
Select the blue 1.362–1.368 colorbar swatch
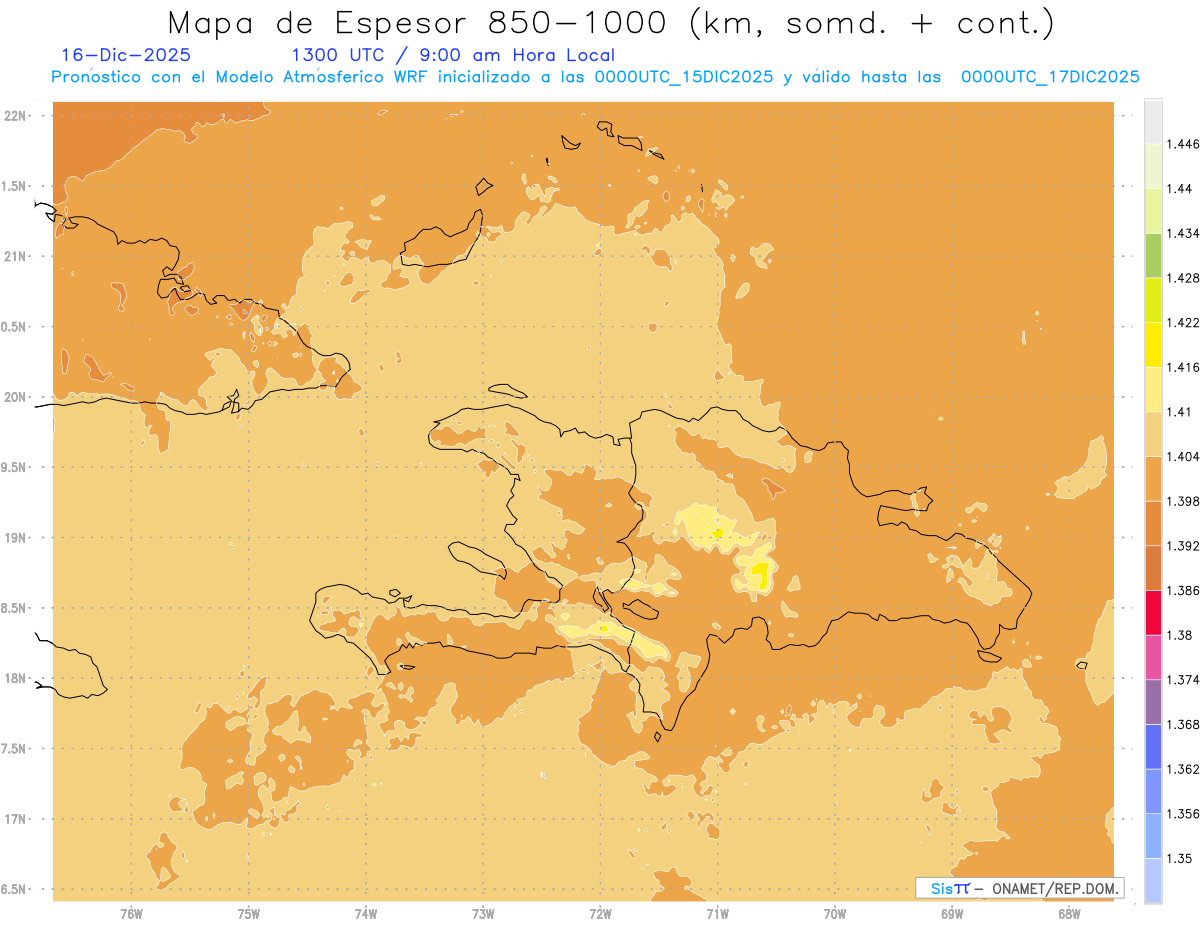coord(1153,747)
